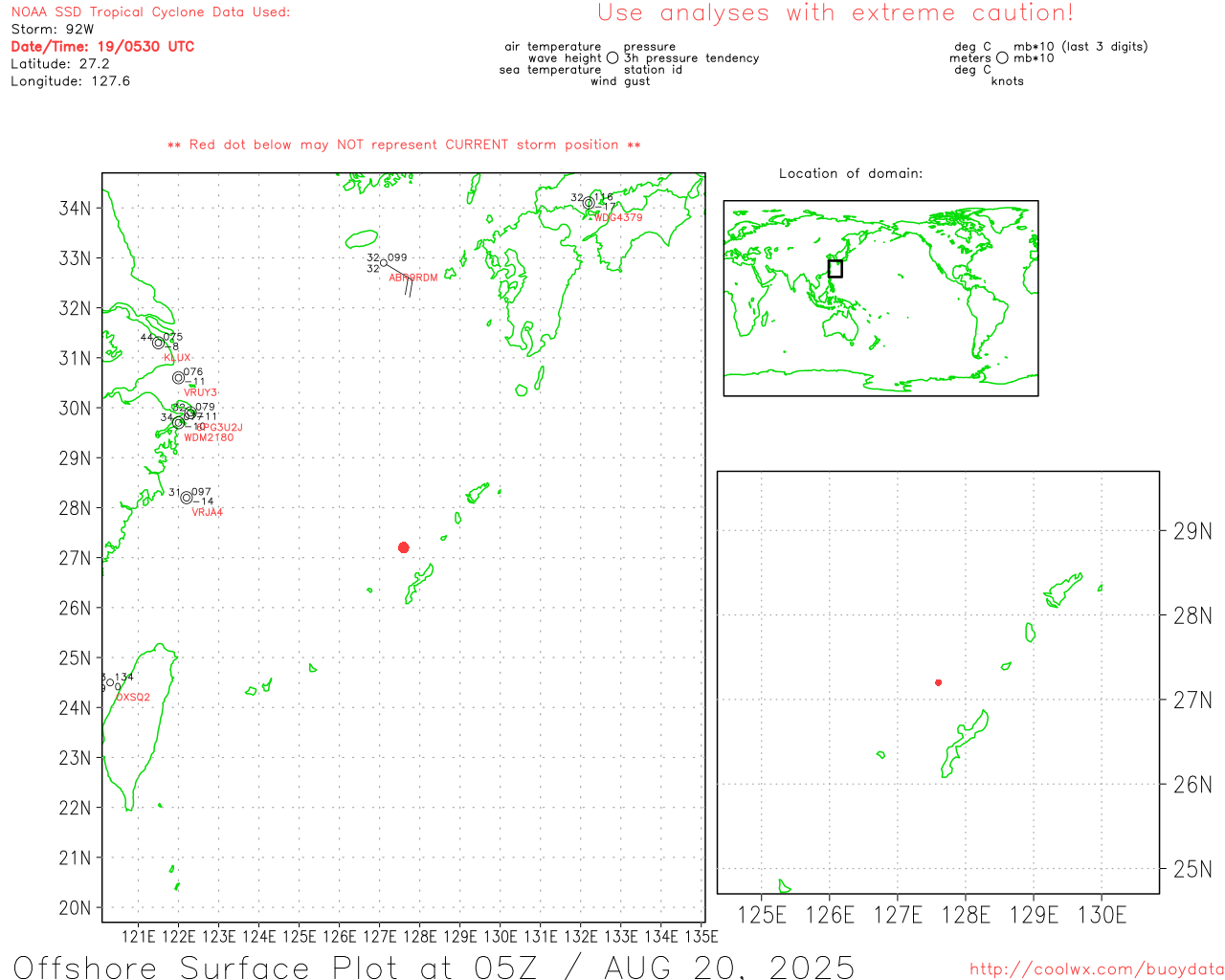Viewport: 1225px width, 980px height.
Task: Click the '135E' longitude axis label
Action: (x=702, y=936)
